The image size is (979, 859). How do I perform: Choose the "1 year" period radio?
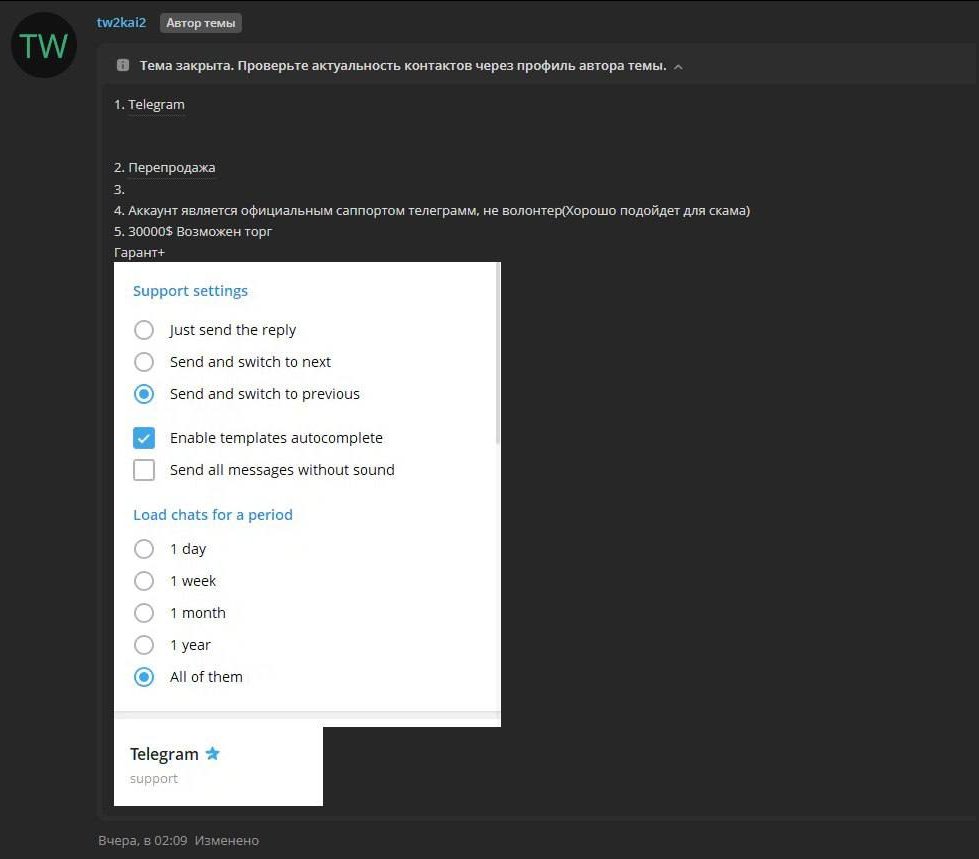coord(144,644)
